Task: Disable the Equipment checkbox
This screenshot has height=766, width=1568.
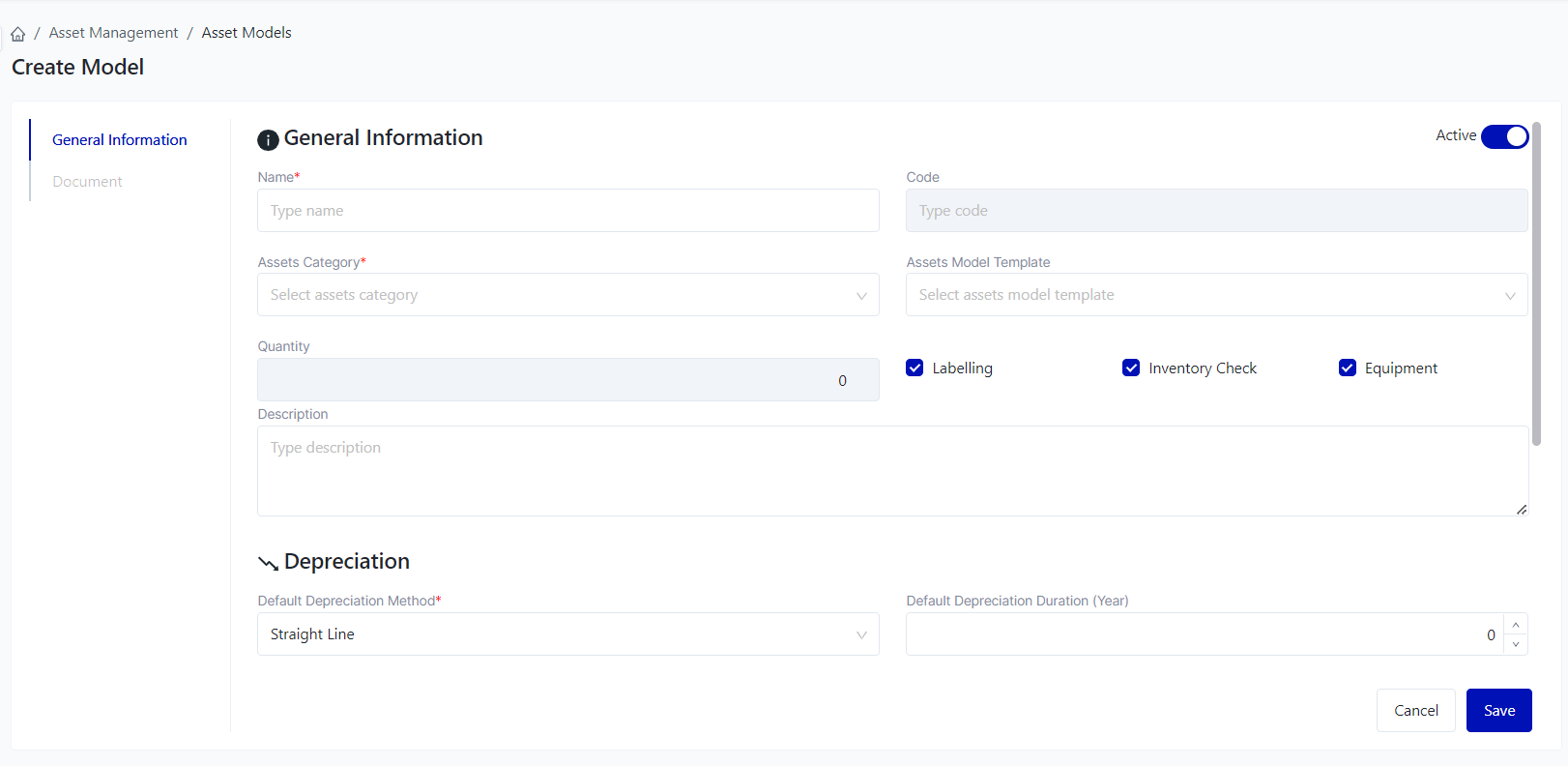Action: pyautogui.click(x=1347, y=368)
